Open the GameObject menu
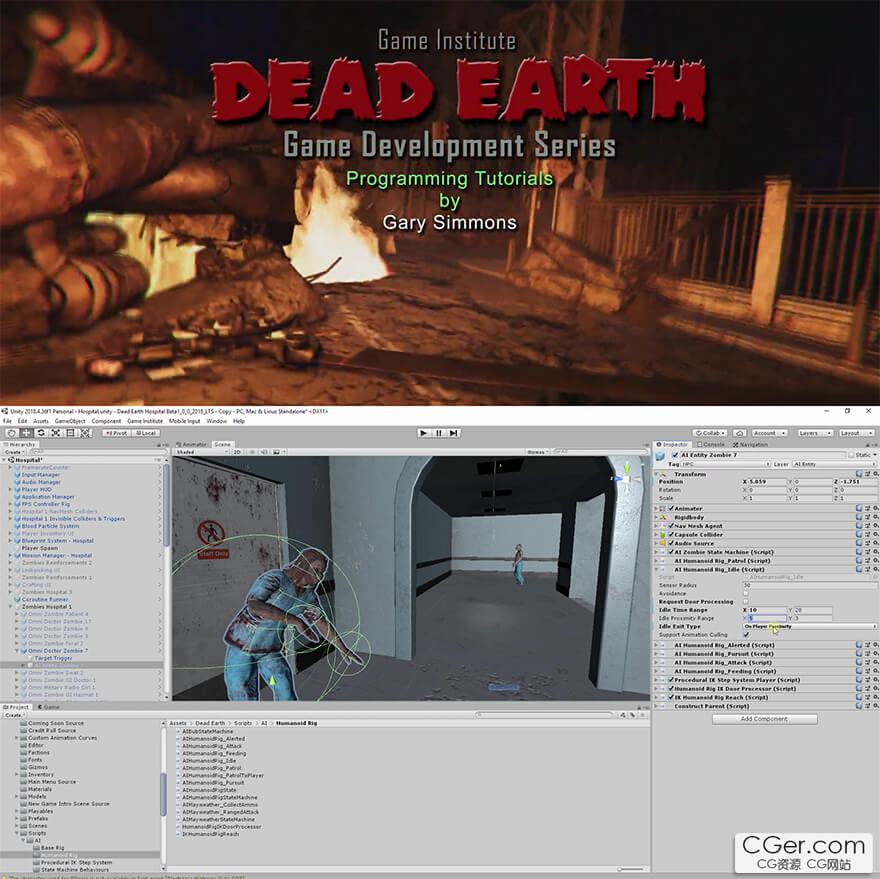 (70, 421)
